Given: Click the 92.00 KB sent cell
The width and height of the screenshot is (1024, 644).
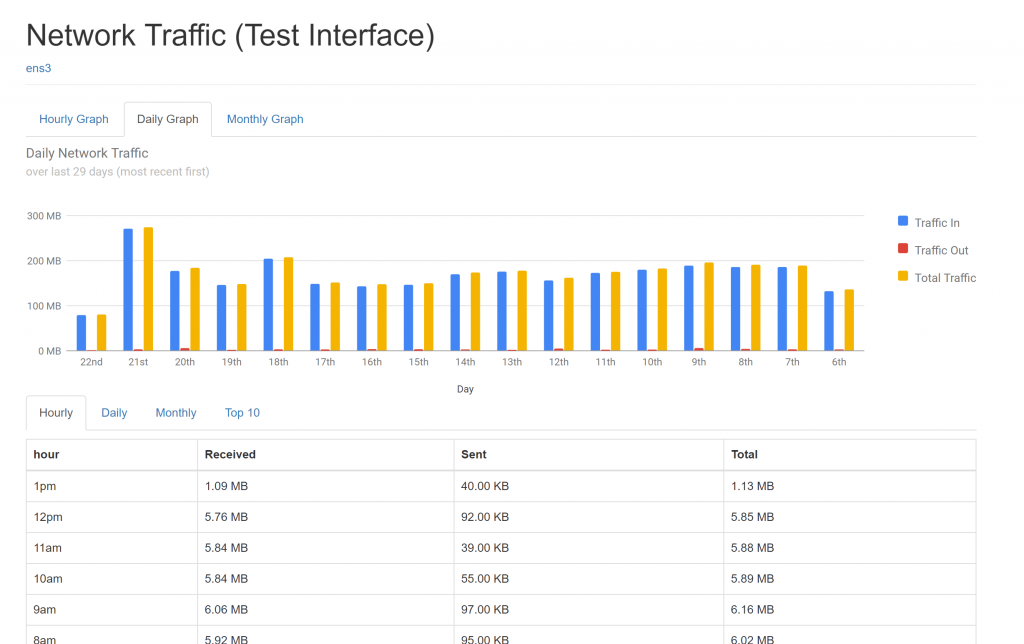Looking at the screenshot, I should [589, 517].
